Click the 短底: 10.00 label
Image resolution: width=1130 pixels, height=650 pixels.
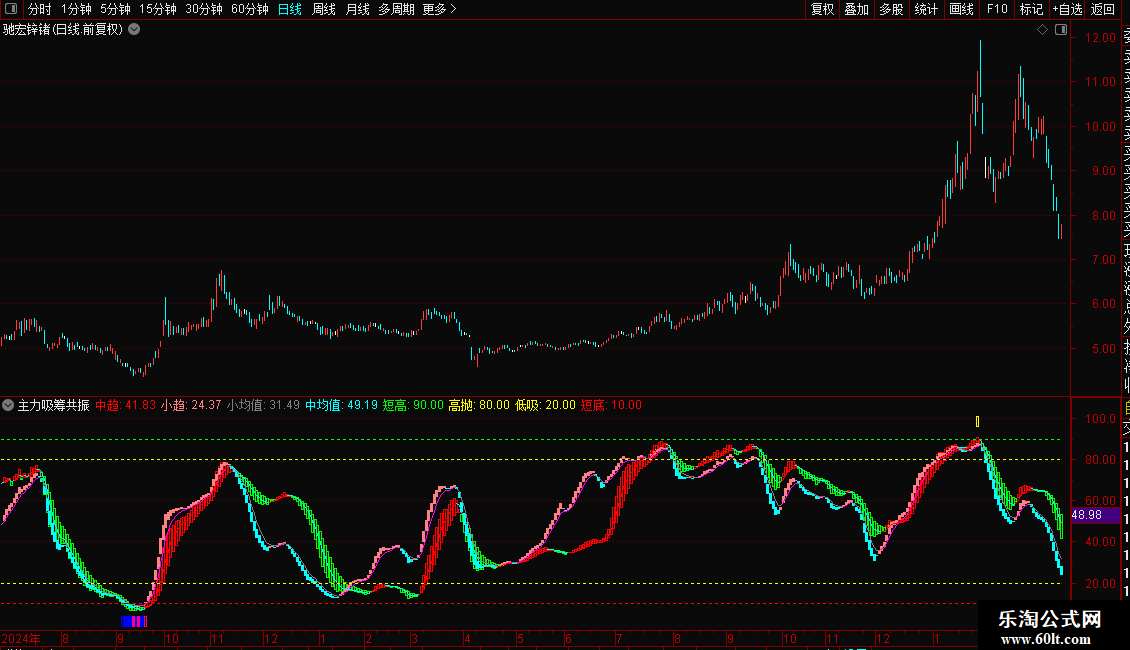click(x=611, y=405)
